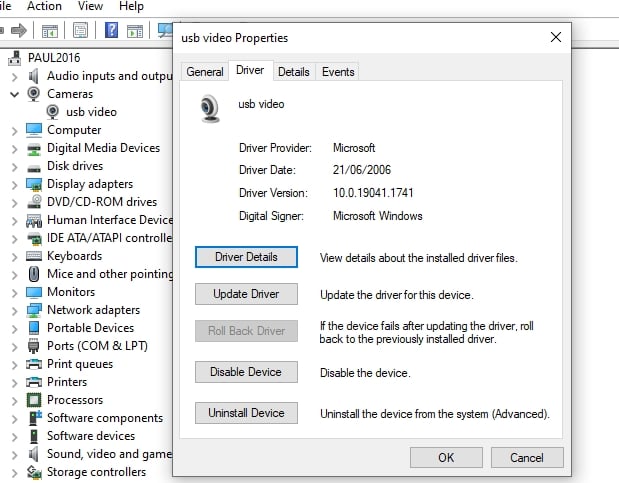Click the DVD/CD-ROM drives disc icon

tap(34, 202)
